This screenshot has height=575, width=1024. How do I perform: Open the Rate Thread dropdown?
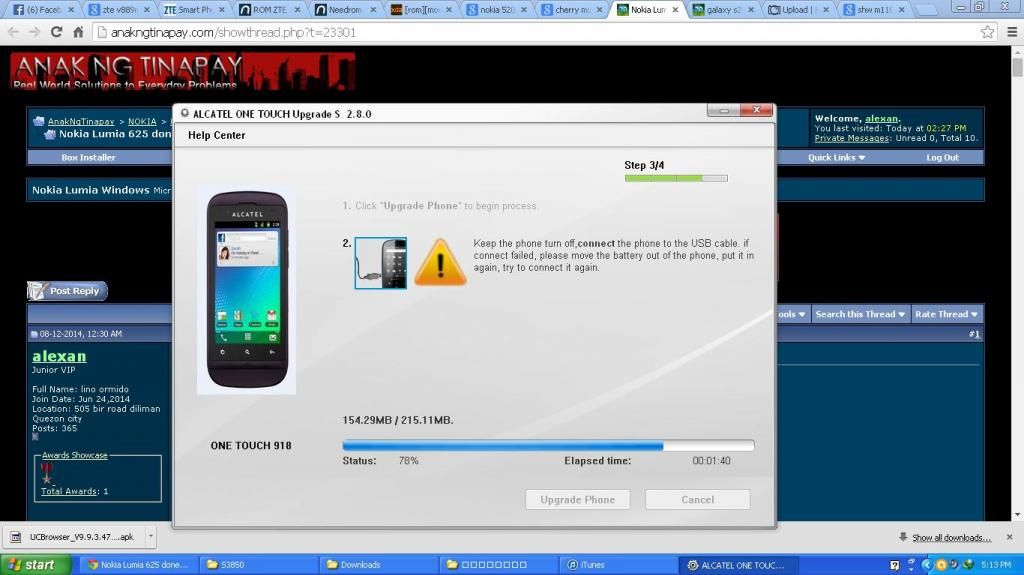pos(945,314)
